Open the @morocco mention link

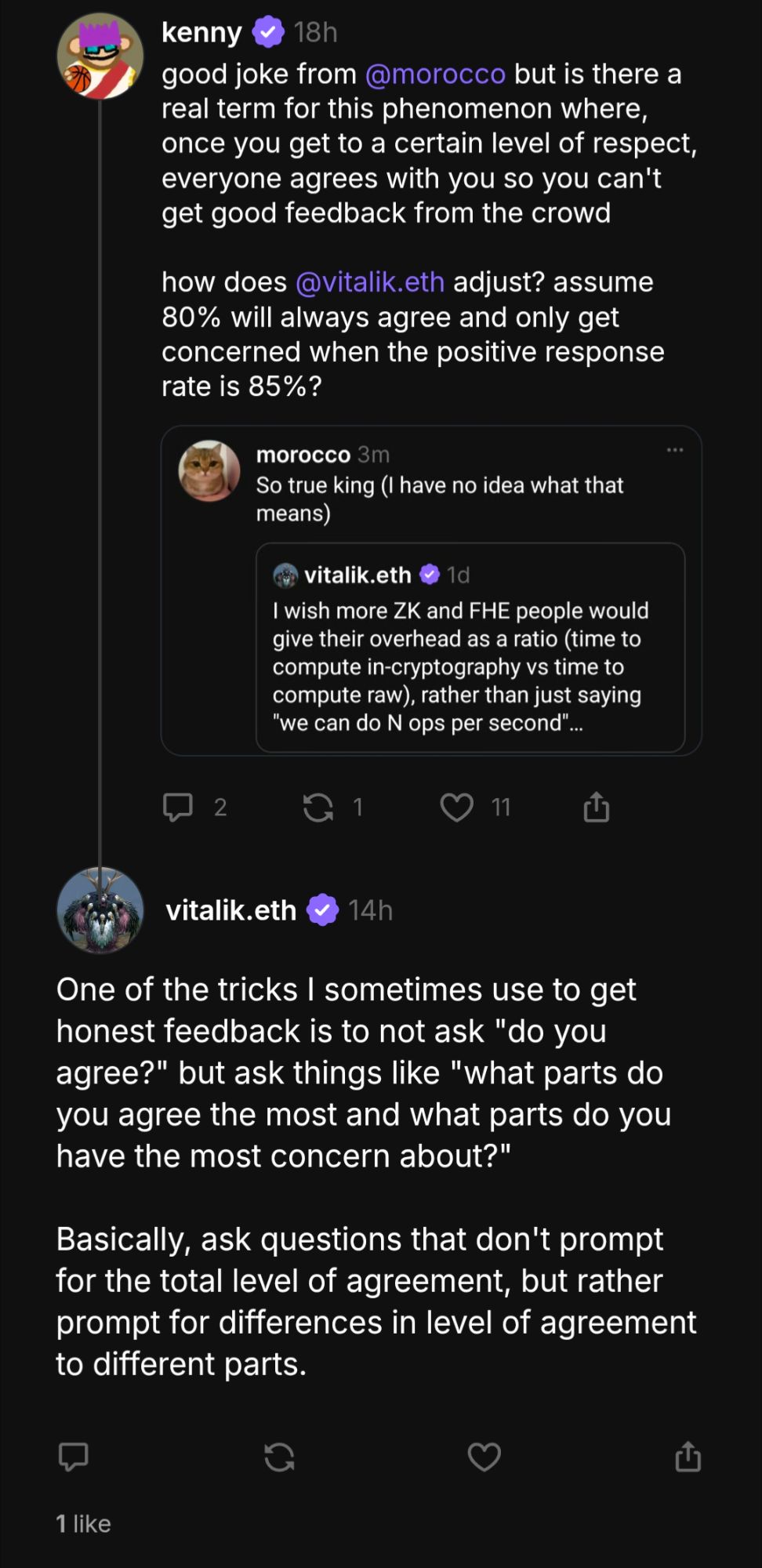[x=435, y=74]
